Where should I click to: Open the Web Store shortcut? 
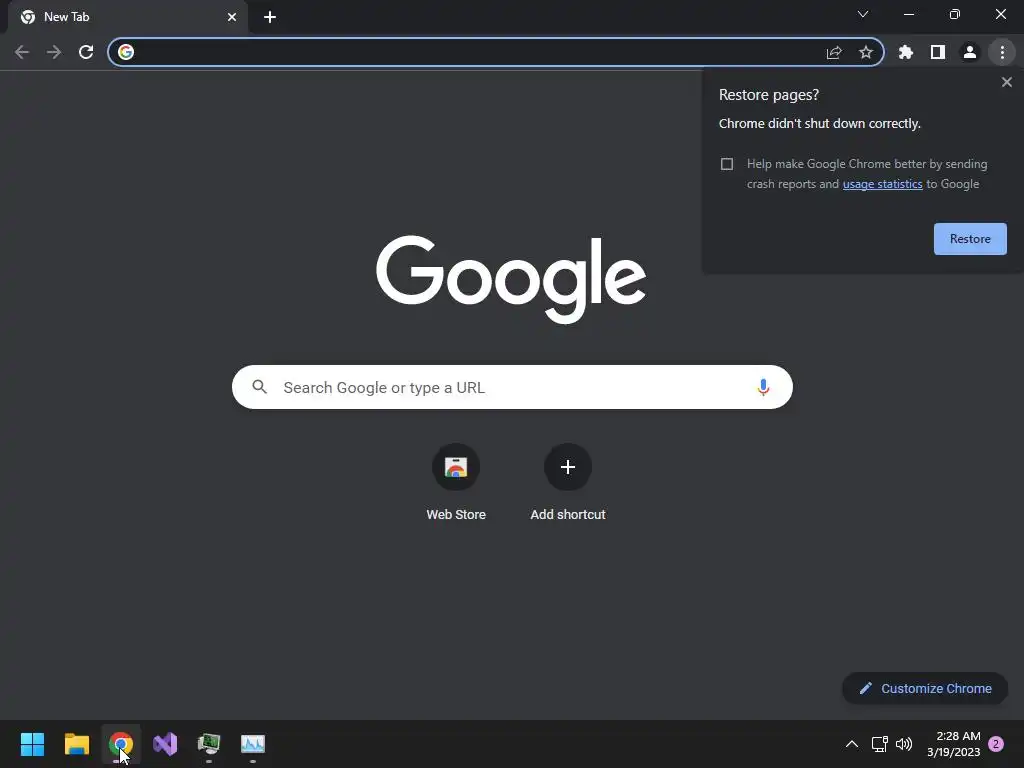[x=456, y=483]
